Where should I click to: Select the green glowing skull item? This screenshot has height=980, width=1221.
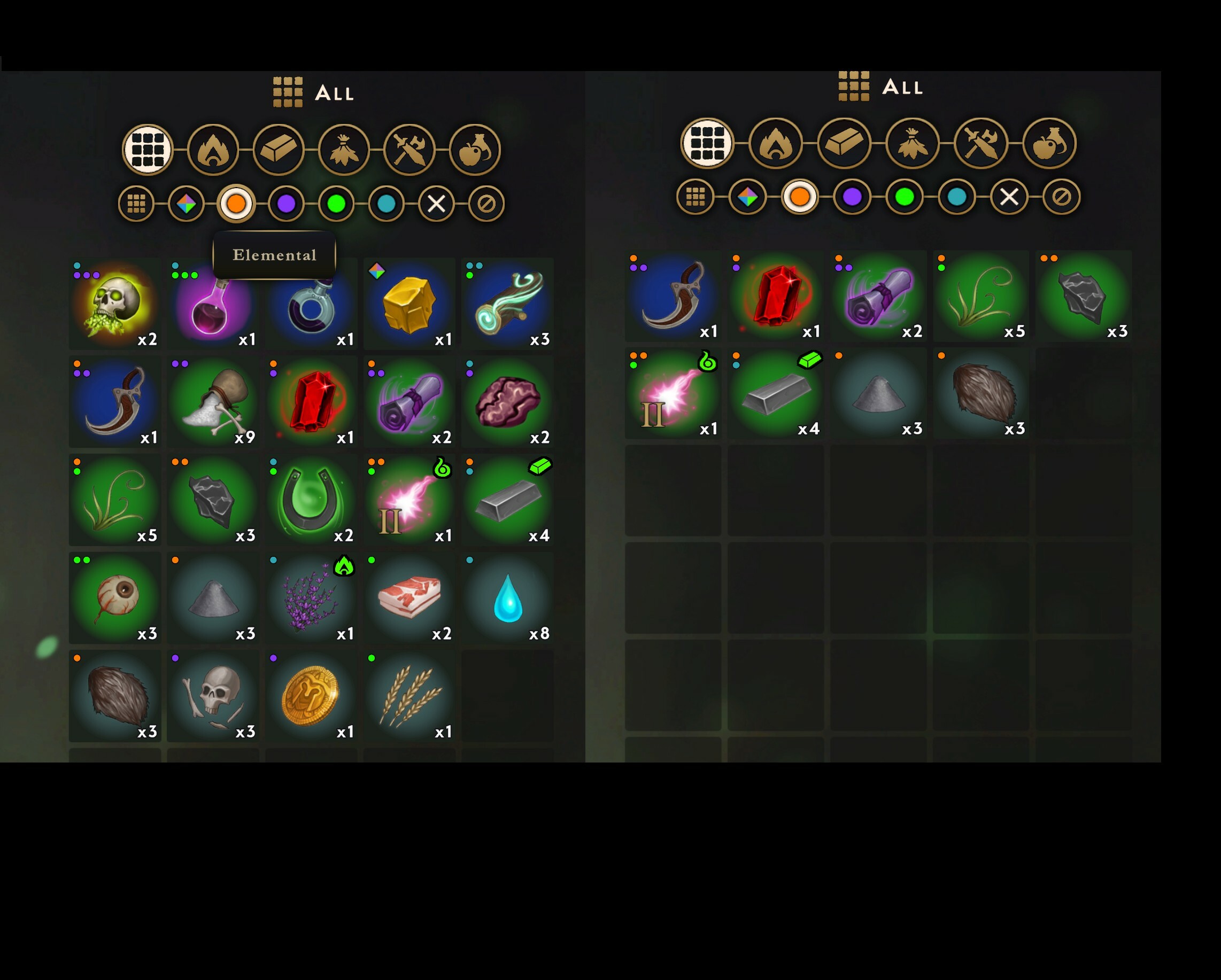115,304
